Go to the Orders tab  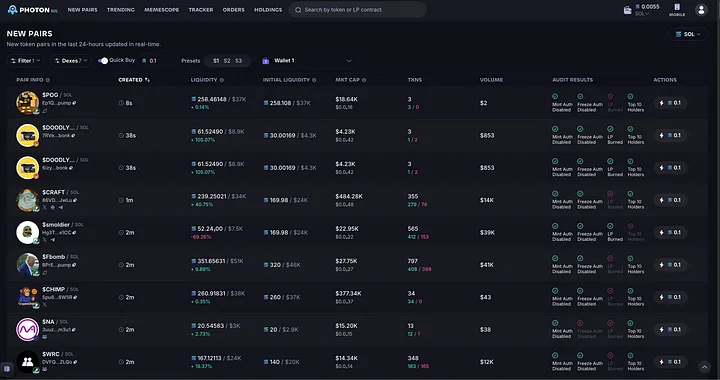point(234,10)
